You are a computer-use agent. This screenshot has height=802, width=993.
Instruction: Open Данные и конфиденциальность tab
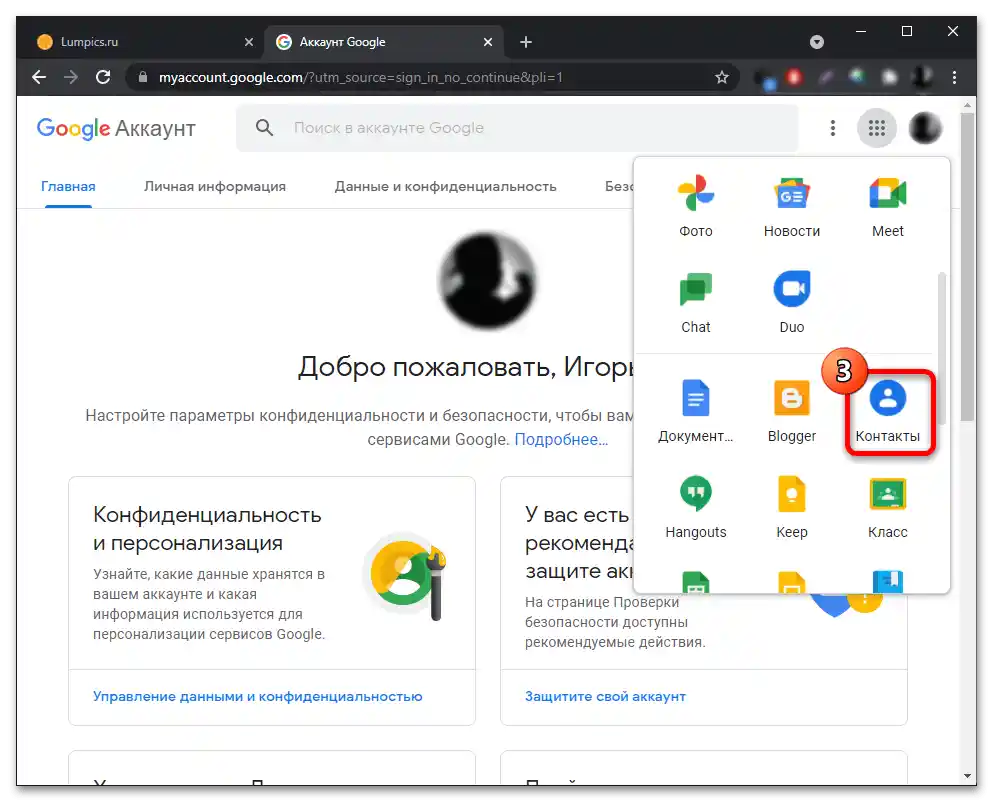coord(445,186)
